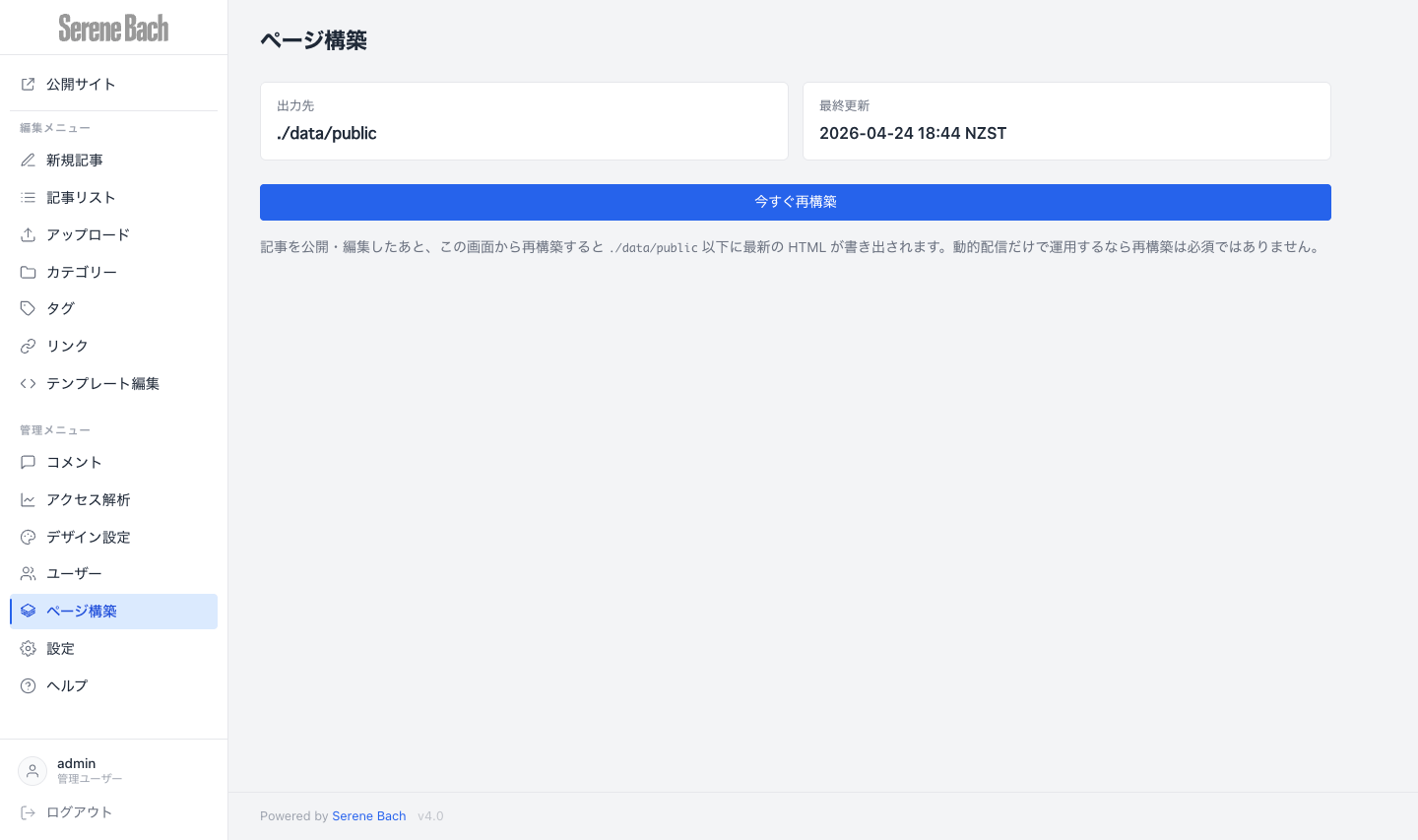
Task: Click the pencil icon for 新規記事
Action: tap(28, 161)
